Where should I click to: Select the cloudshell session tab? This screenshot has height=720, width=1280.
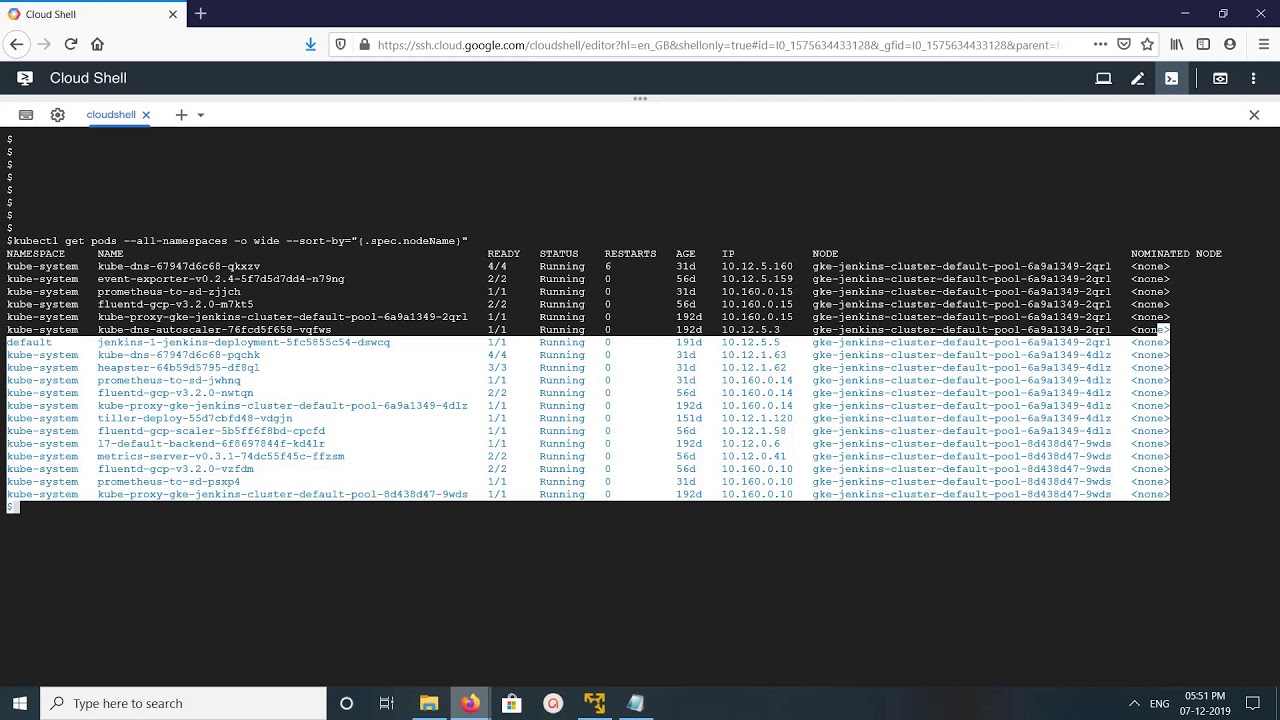[x=111, y=115]
